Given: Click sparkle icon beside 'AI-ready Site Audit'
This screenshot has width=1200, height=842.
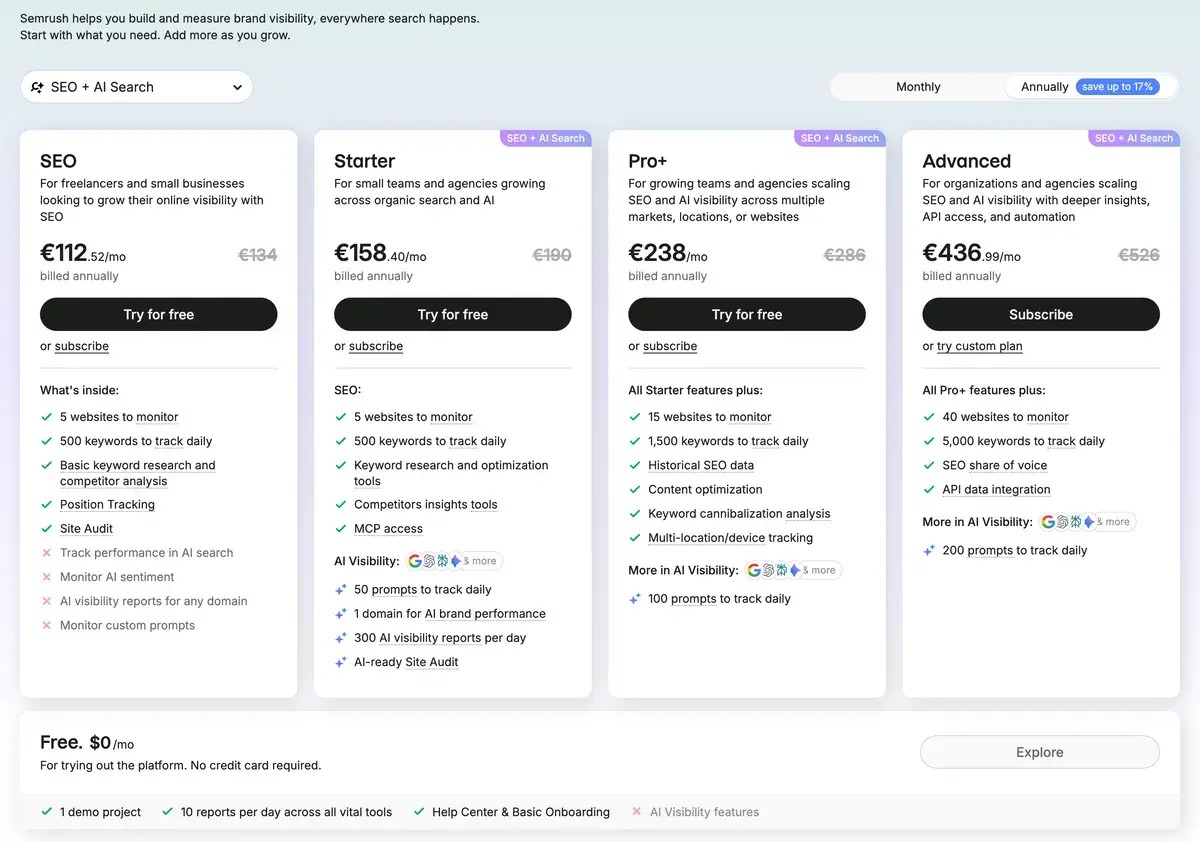Looking at the screenshot, I should pyautogui.click(x=341, y=662).
